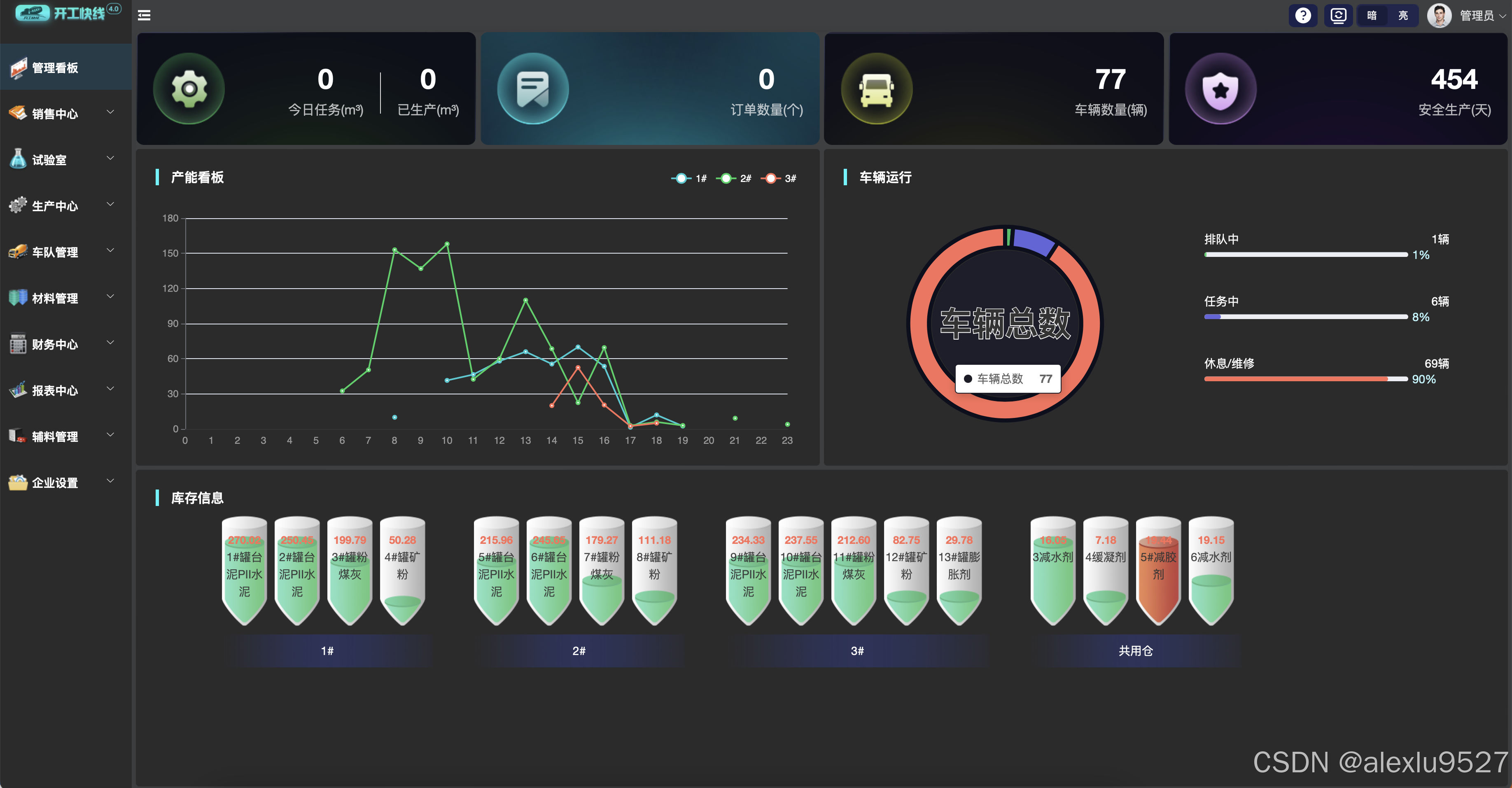
Task: Click the purple shield safety production icon
Action: [1220, 89]
